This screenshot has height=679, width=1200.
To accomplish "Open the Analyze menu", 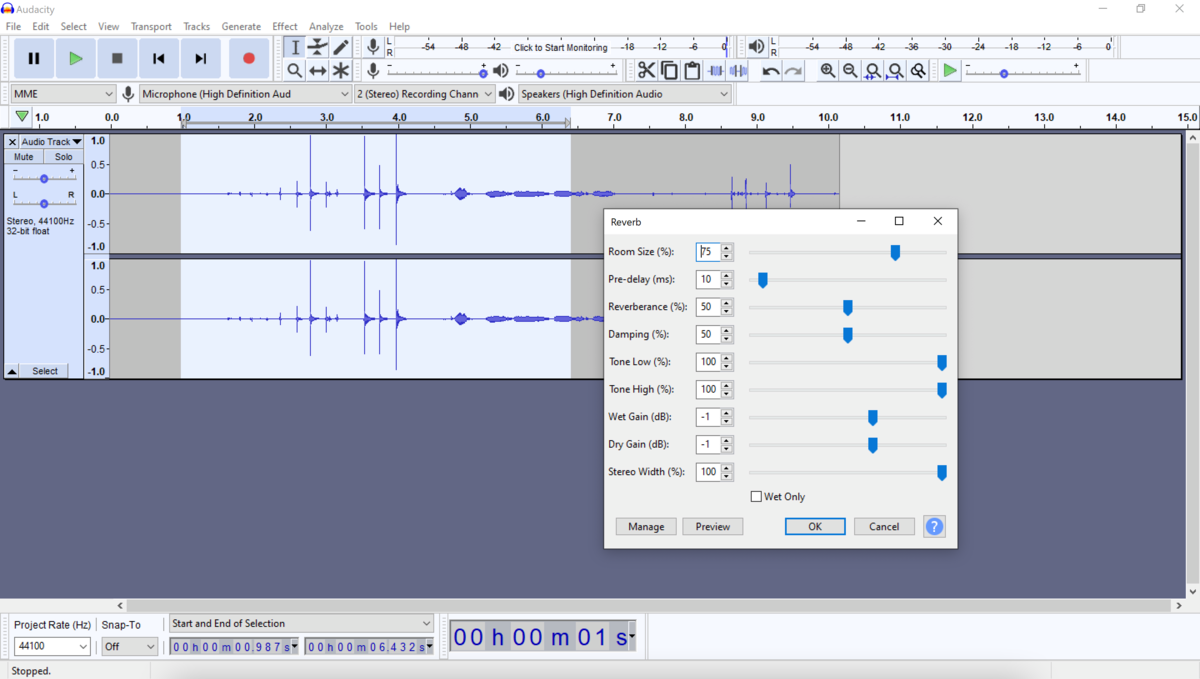I will 326,26.
